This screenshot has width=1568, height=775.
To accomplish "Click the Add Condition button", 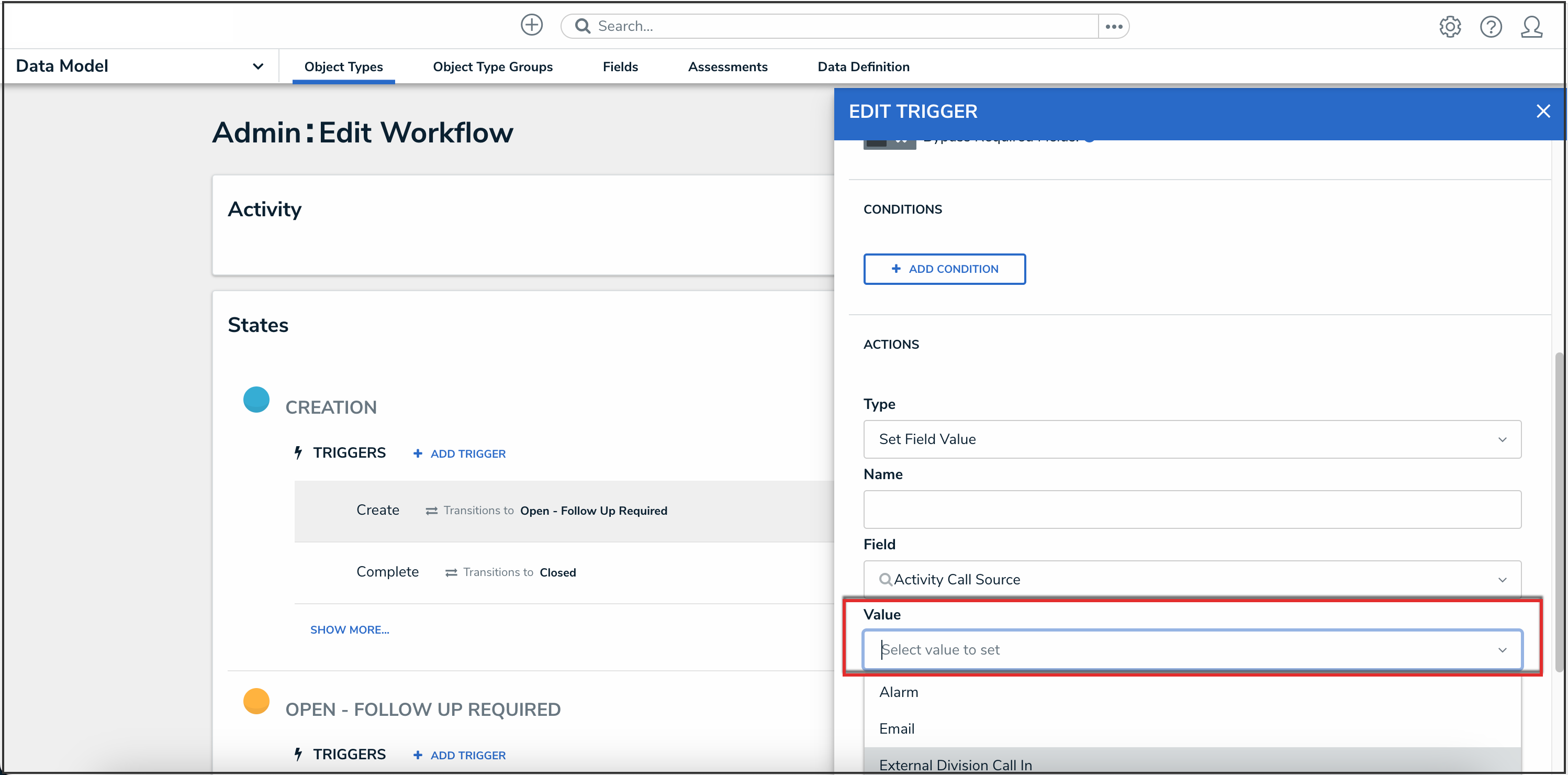I will tap(944, 269).
